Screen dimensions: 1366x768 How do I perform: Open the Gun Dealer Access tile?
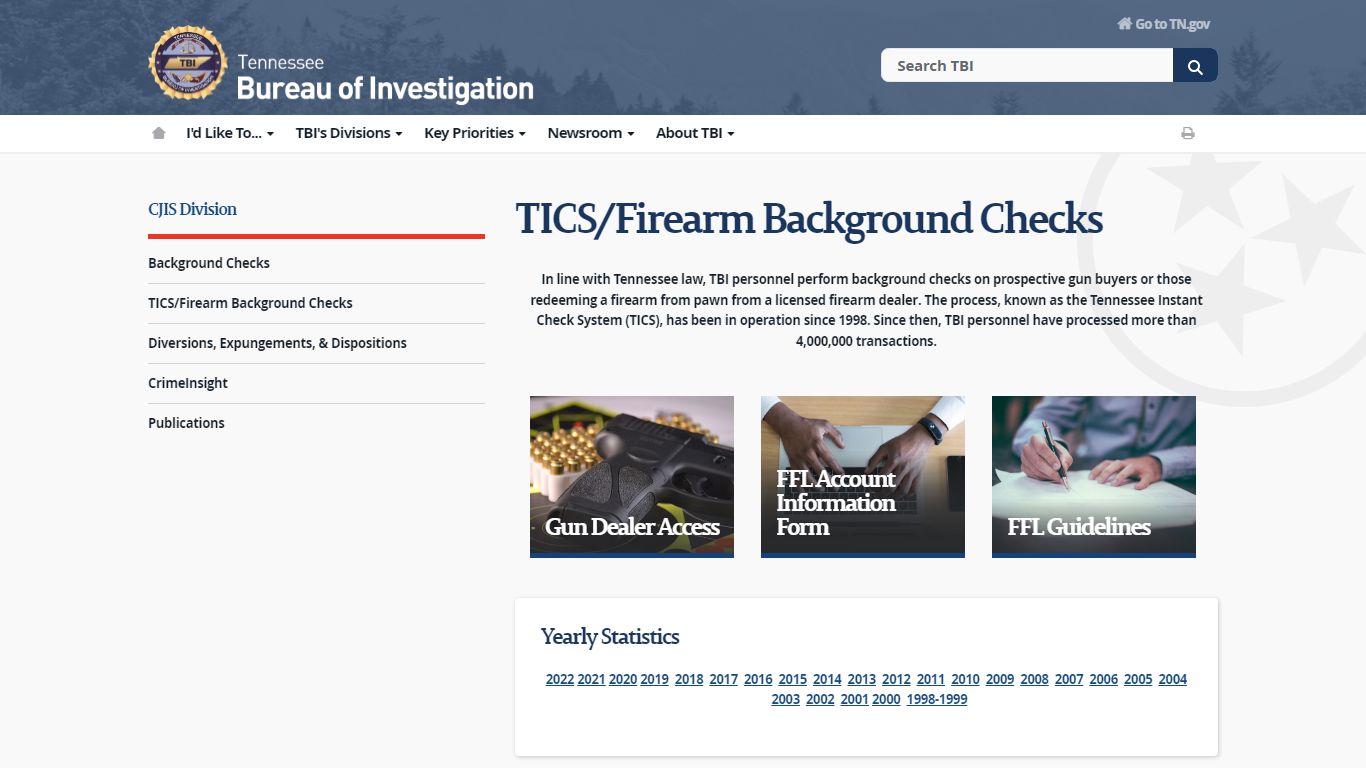point(632,477)
